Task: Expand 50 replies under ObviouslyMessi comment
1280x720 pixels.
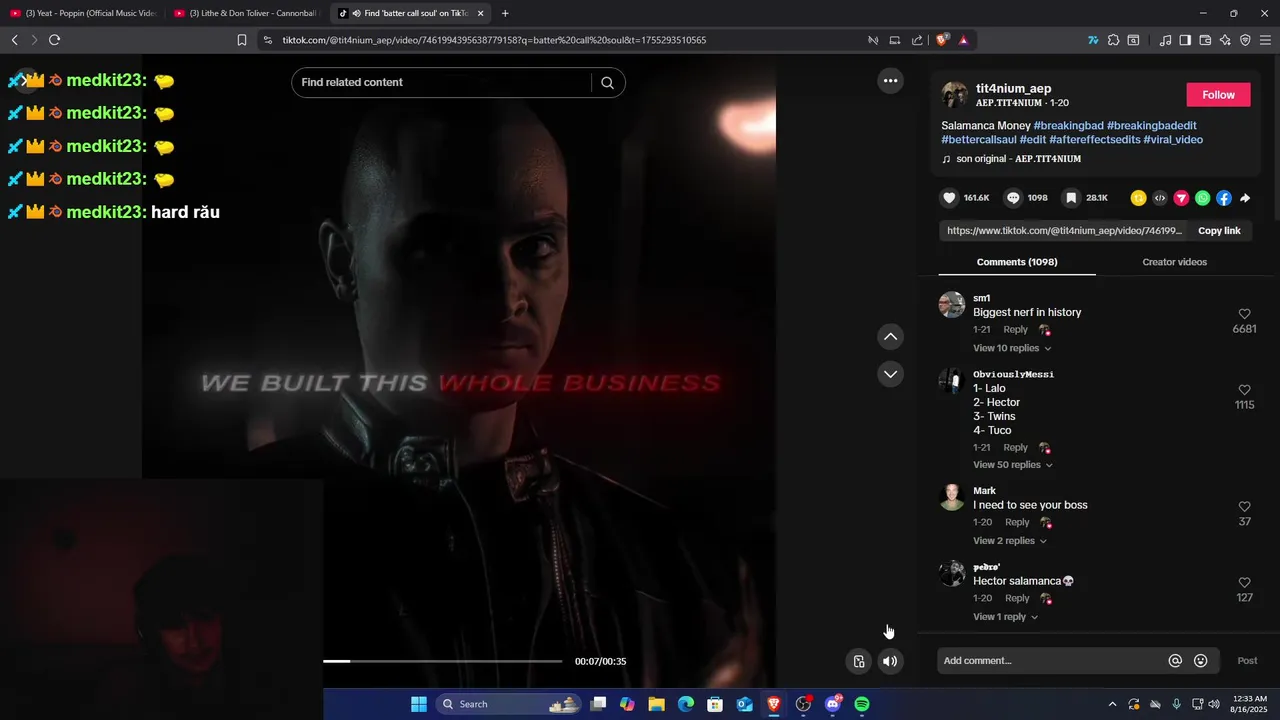Action: 1012,465
